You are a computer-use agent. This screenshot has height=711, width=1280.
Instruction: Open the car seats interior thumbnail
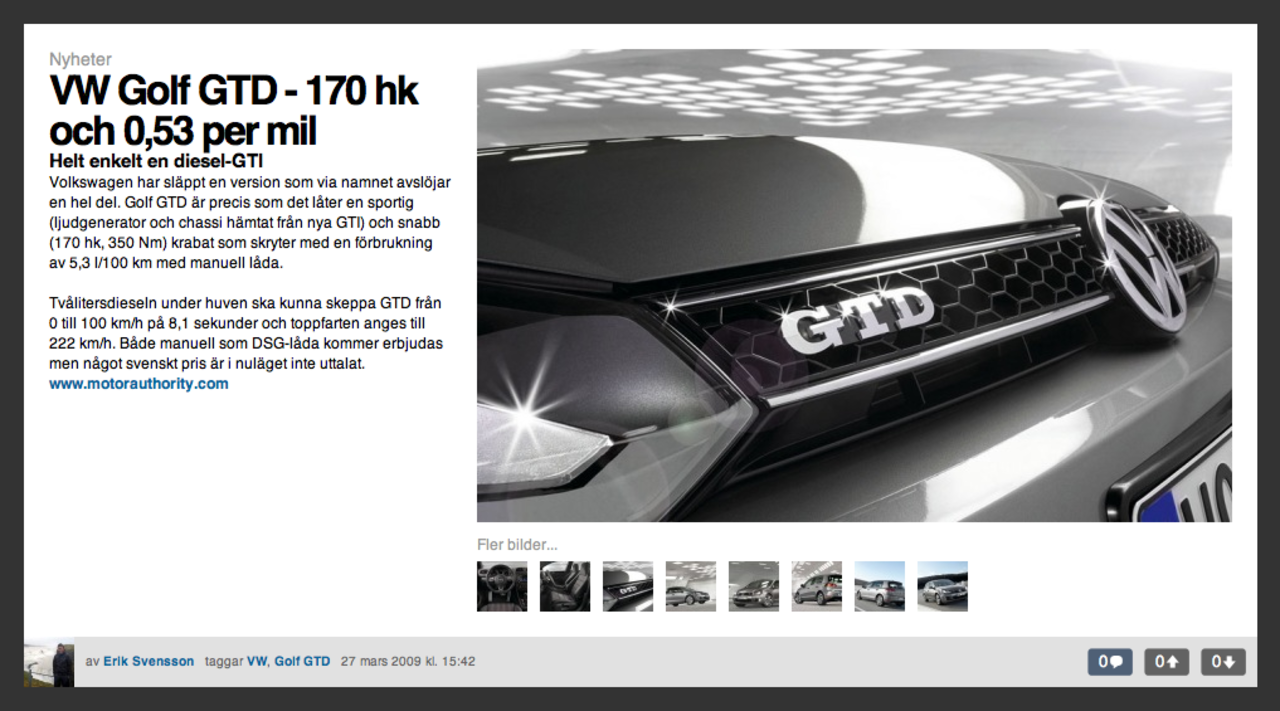[x=565, y=586]
